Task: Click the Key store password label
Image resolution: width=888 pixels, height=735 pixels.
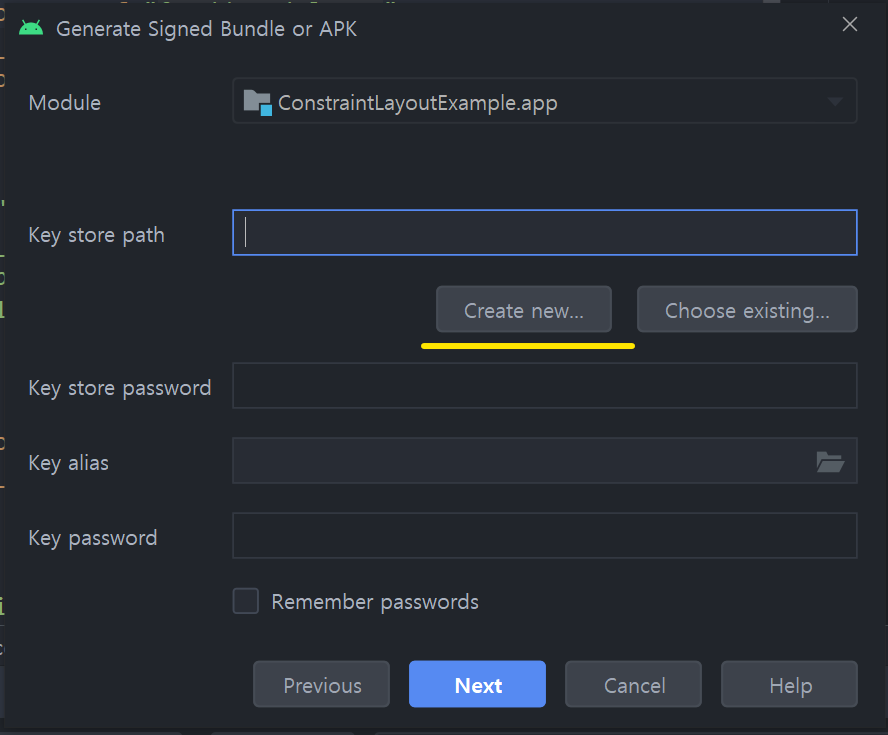Action: click(120, 388)
